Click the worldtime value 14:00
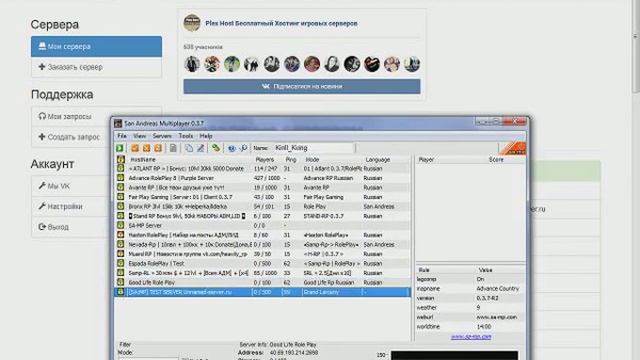 pyautogui.click(x=483, y=327)
